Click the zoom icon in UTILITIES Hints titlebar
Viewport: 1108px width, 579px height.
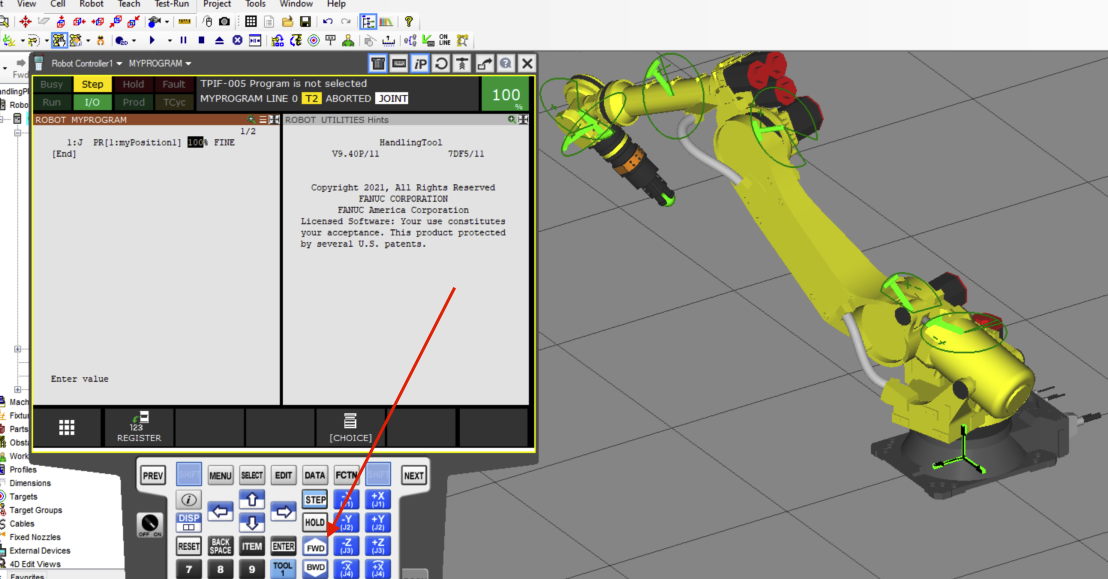512,119
